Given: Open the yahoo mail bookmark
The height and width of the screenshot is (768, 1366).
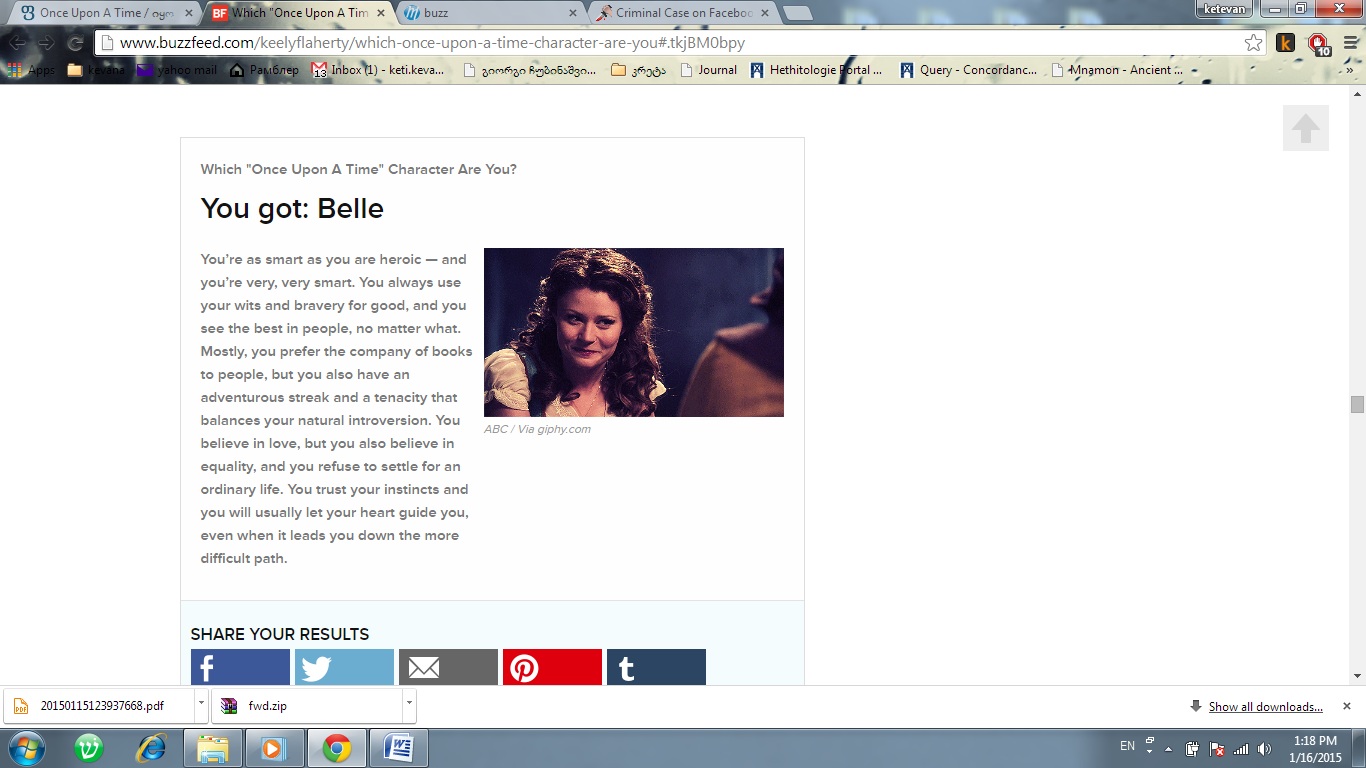Looking at the screenshot, I should click(177, 70).
